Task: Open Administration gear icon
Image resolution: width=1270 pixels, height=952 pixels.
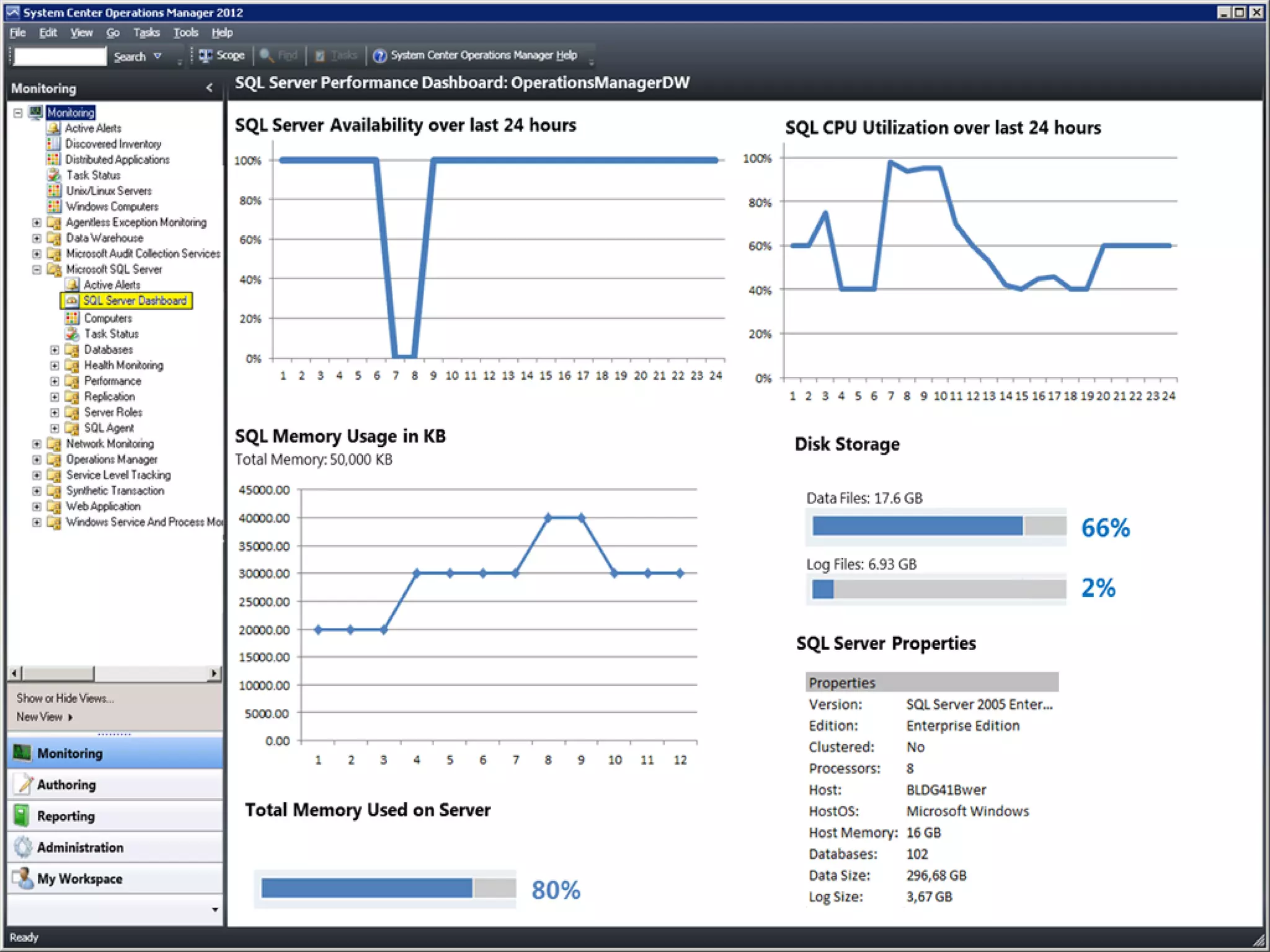Action: click(x=23, y=847)
